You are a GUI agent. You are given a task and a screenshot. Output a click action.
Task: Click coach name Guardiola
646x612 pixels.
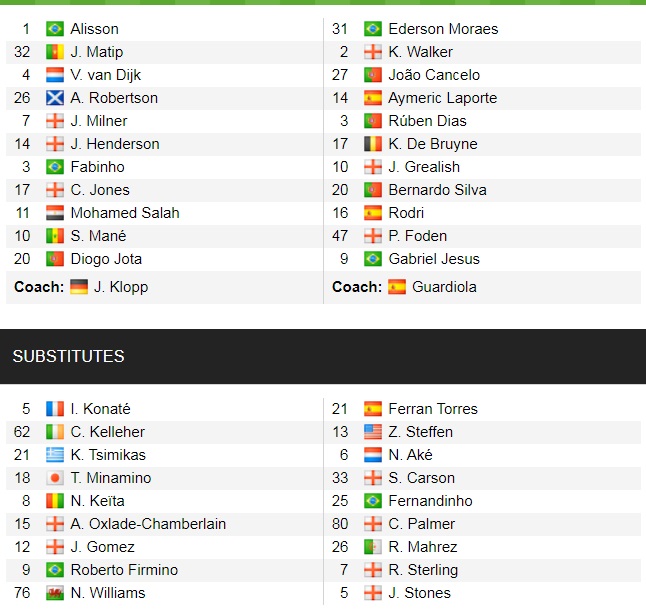pyautogui.click(x=446, y=287)
